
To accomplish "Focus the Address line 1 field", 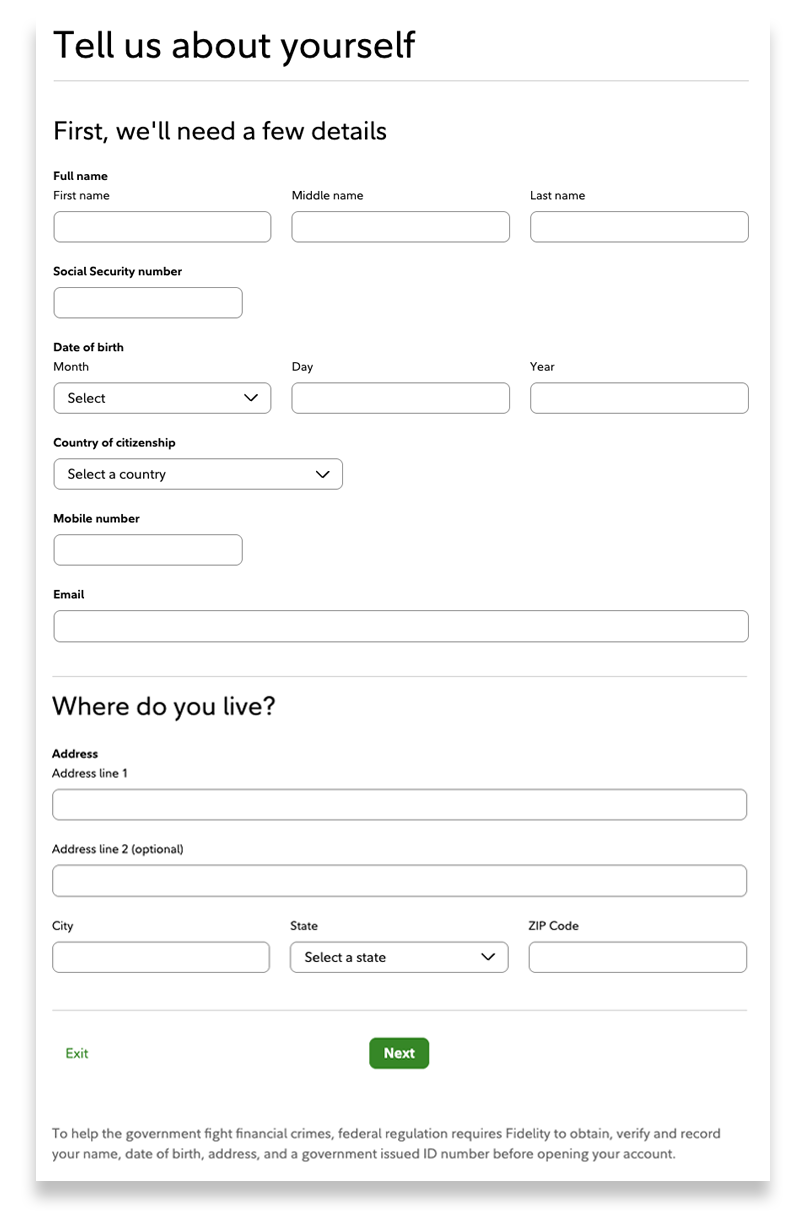I will click(399, 805).
